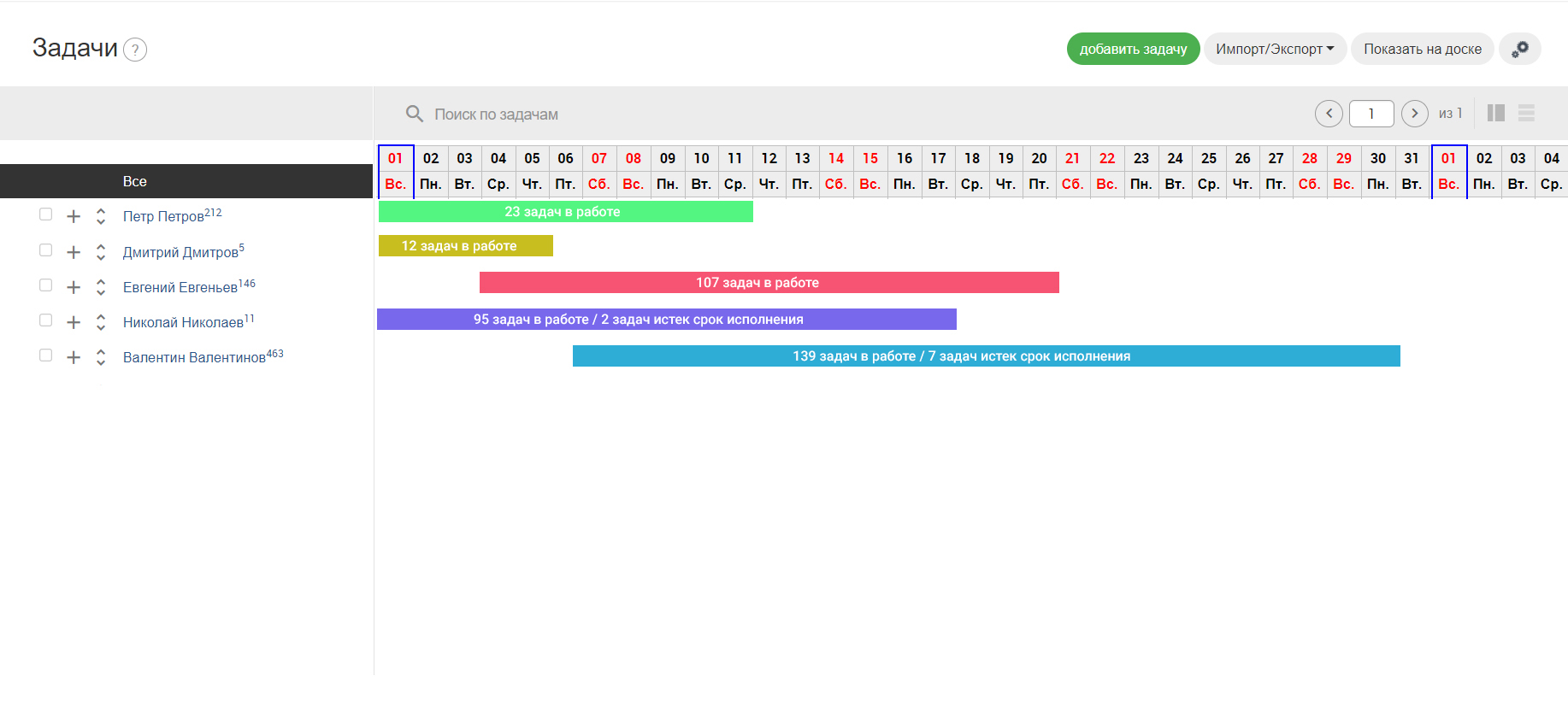Tick the checkbox for Евгений Евгеньев
Screen dimensions: 1568x705
(x=46, y=285)
